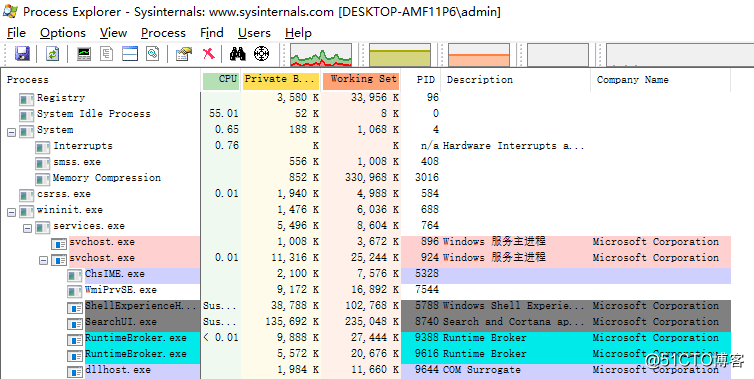Select the services.exe process name
The height and width of the screenshot is (379, 754).
tap(88, 226)
